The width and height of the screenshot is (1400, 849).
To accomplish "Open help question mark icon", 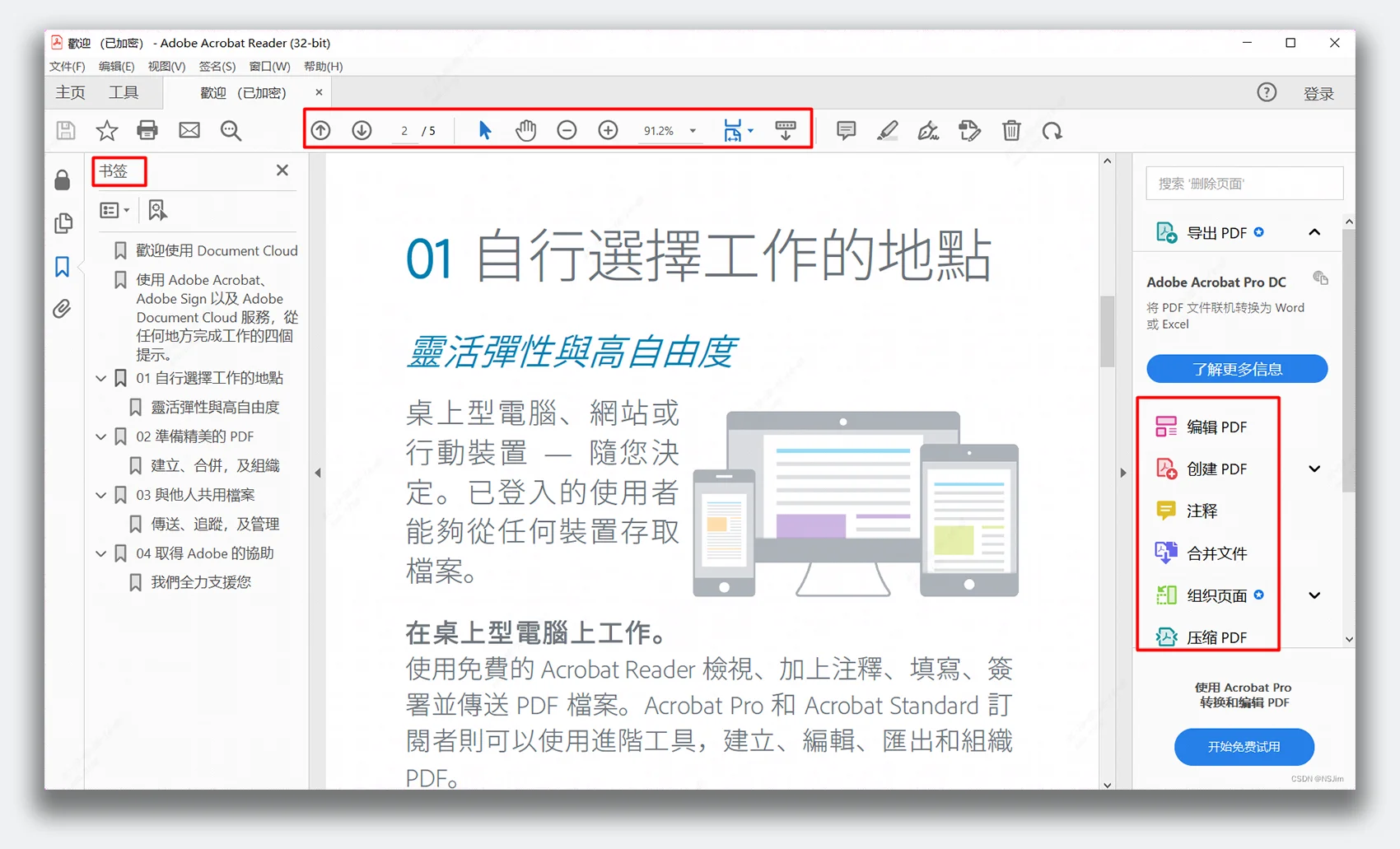I will point(1267,92).
